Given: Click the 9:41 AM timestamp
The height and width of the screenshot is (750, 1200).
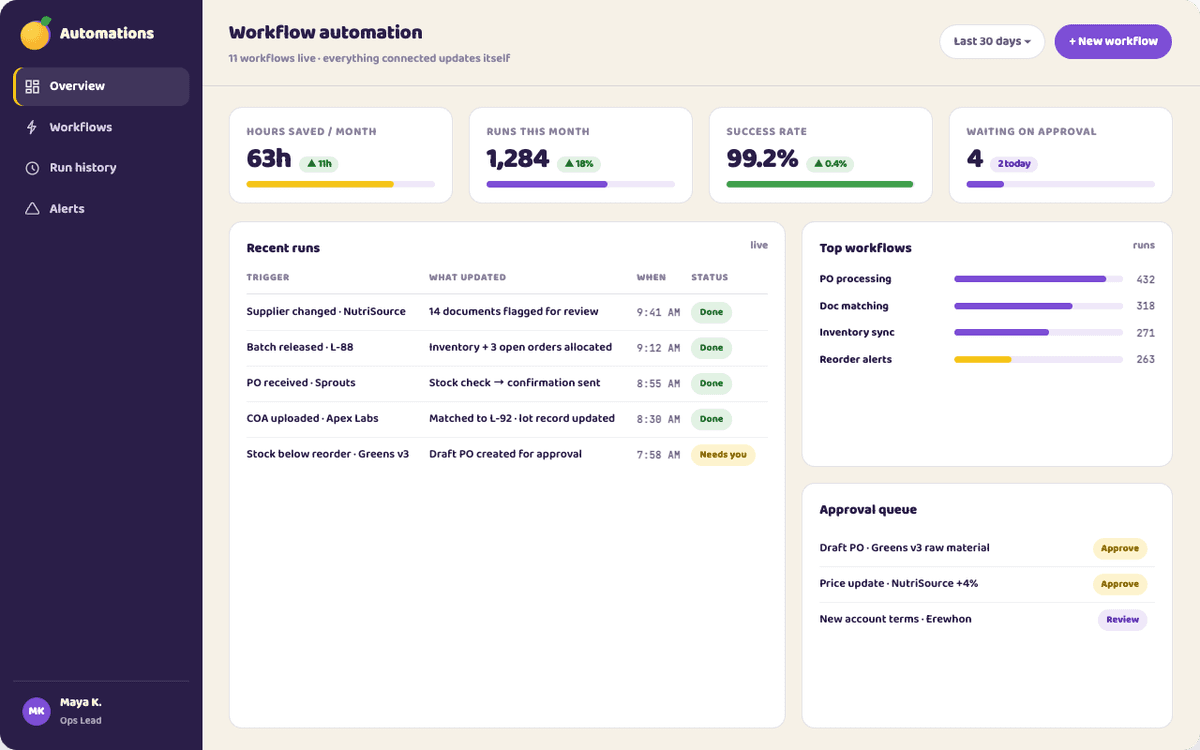Looking at the screenshot, I should click(x=658, y=313).
